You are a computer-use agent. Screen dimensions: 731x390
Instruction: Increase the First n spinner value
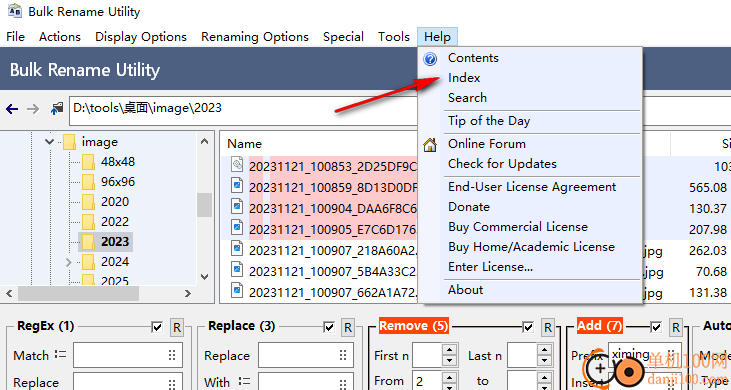click(449, 350)
